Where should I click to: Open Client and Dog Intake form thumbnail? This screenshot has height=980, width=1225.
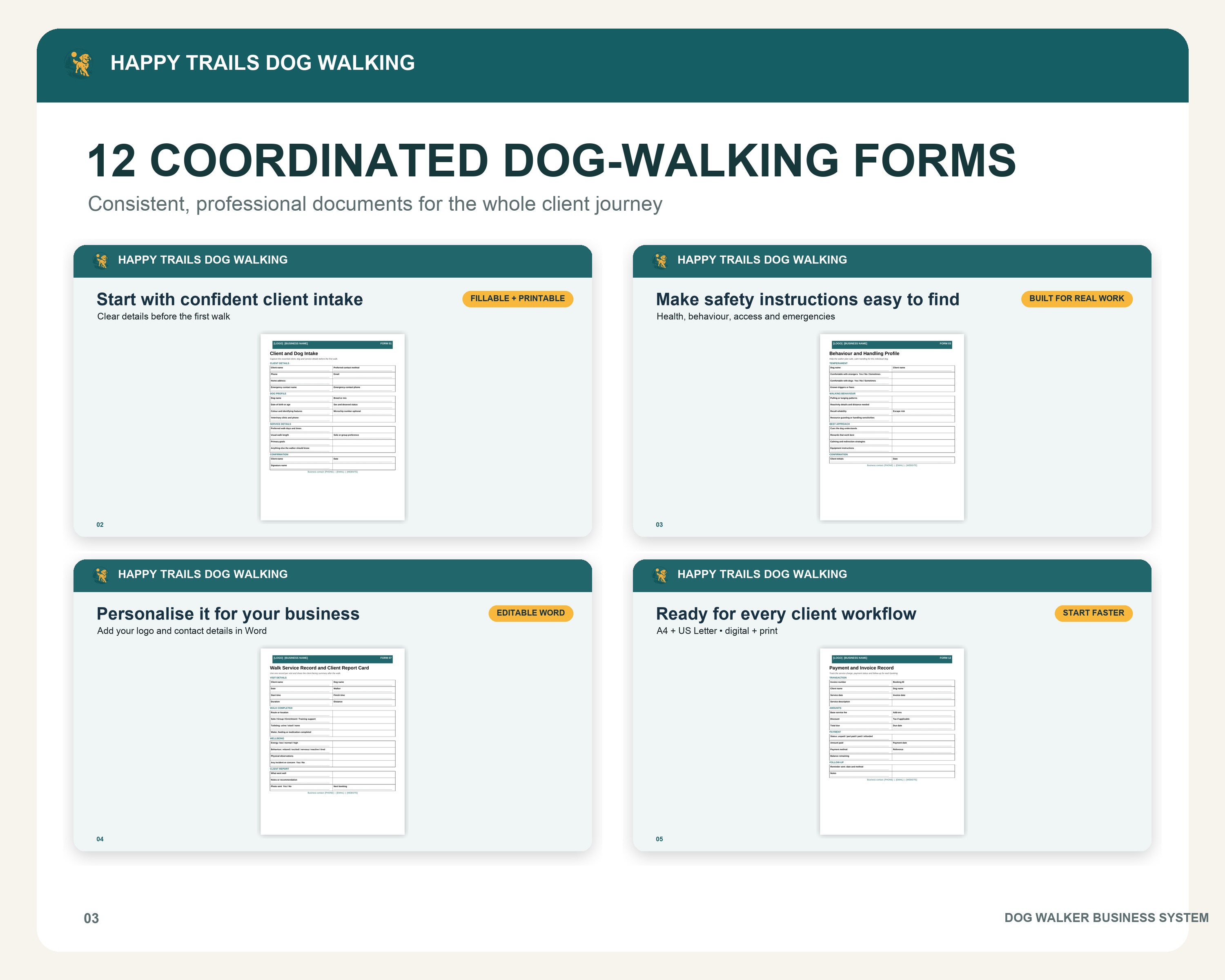[x=332, y=427]
